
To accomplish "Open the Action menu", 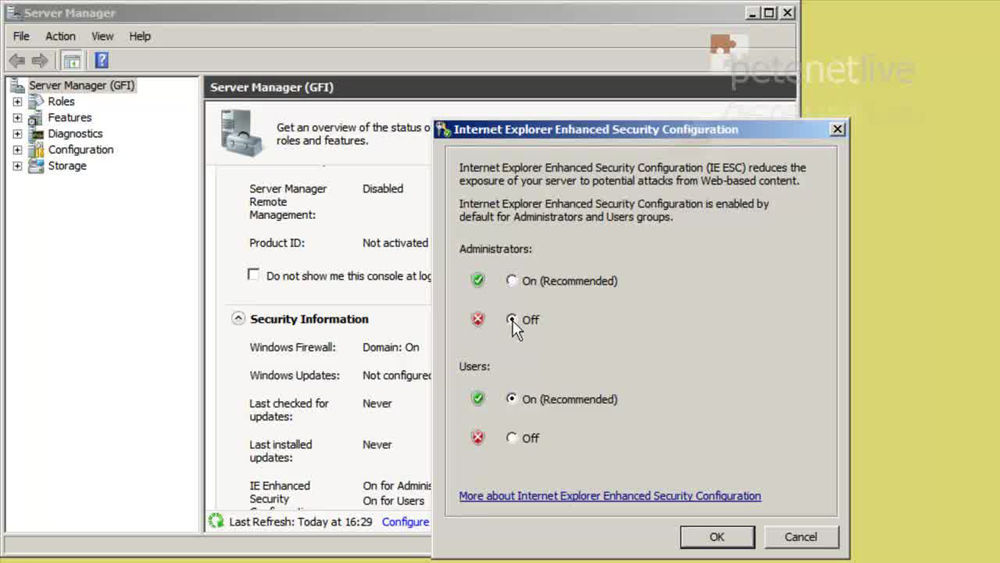I will click(60, 36).
